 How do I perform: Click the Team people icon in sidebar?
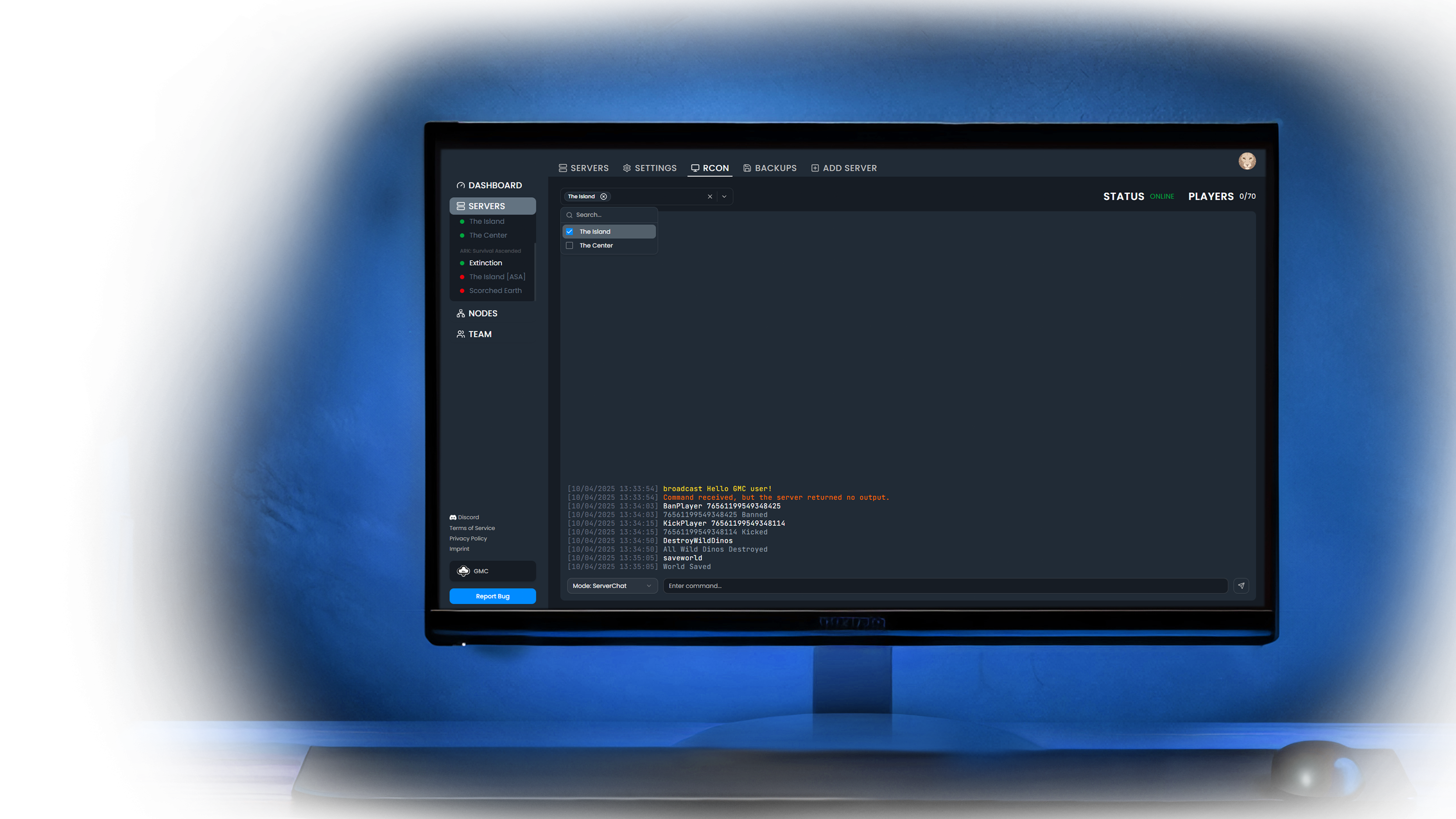click(x=461, y=334)
